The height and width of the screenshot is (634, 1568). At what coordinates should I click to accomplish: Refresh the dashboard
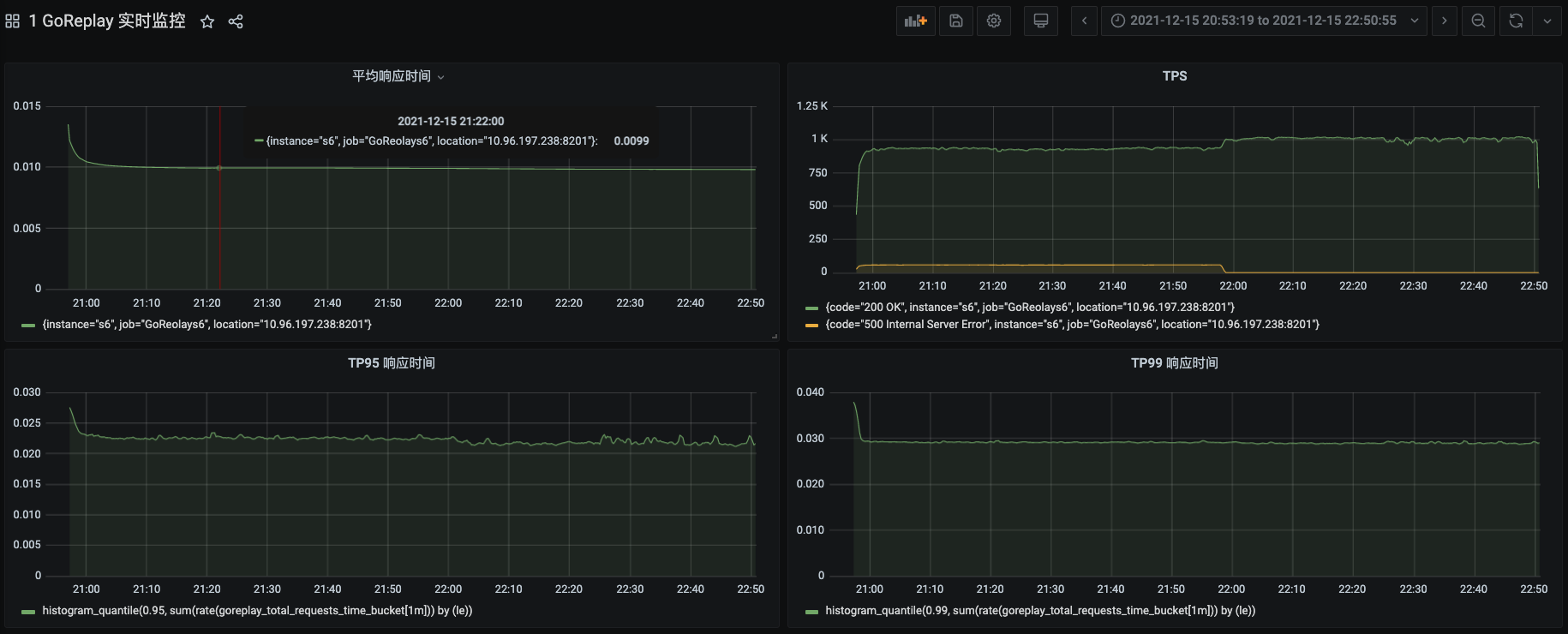coord(1516,21)
